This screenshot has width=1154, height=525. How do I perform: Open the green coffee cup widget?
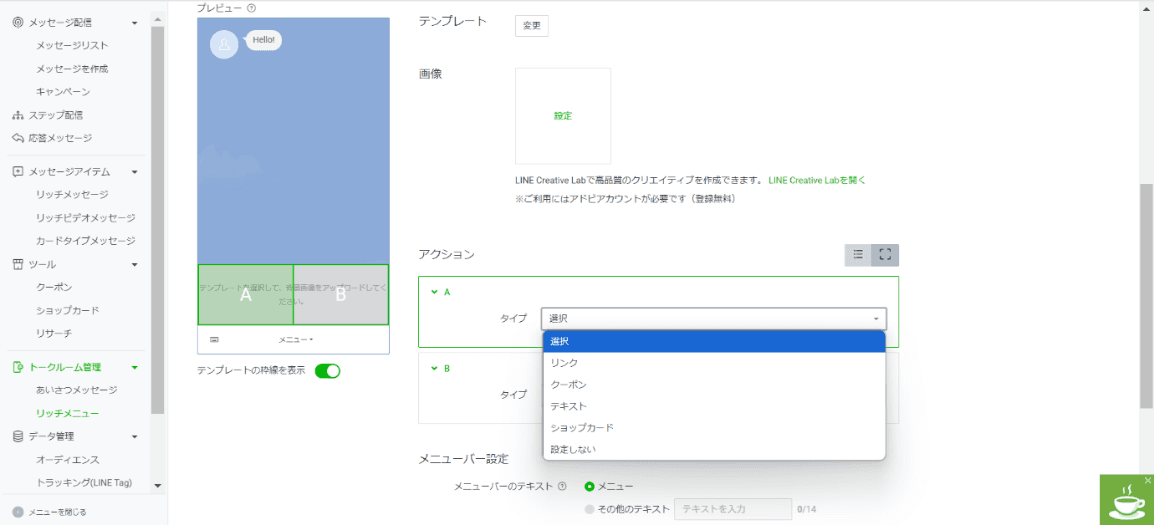(x=1126, y=500)
